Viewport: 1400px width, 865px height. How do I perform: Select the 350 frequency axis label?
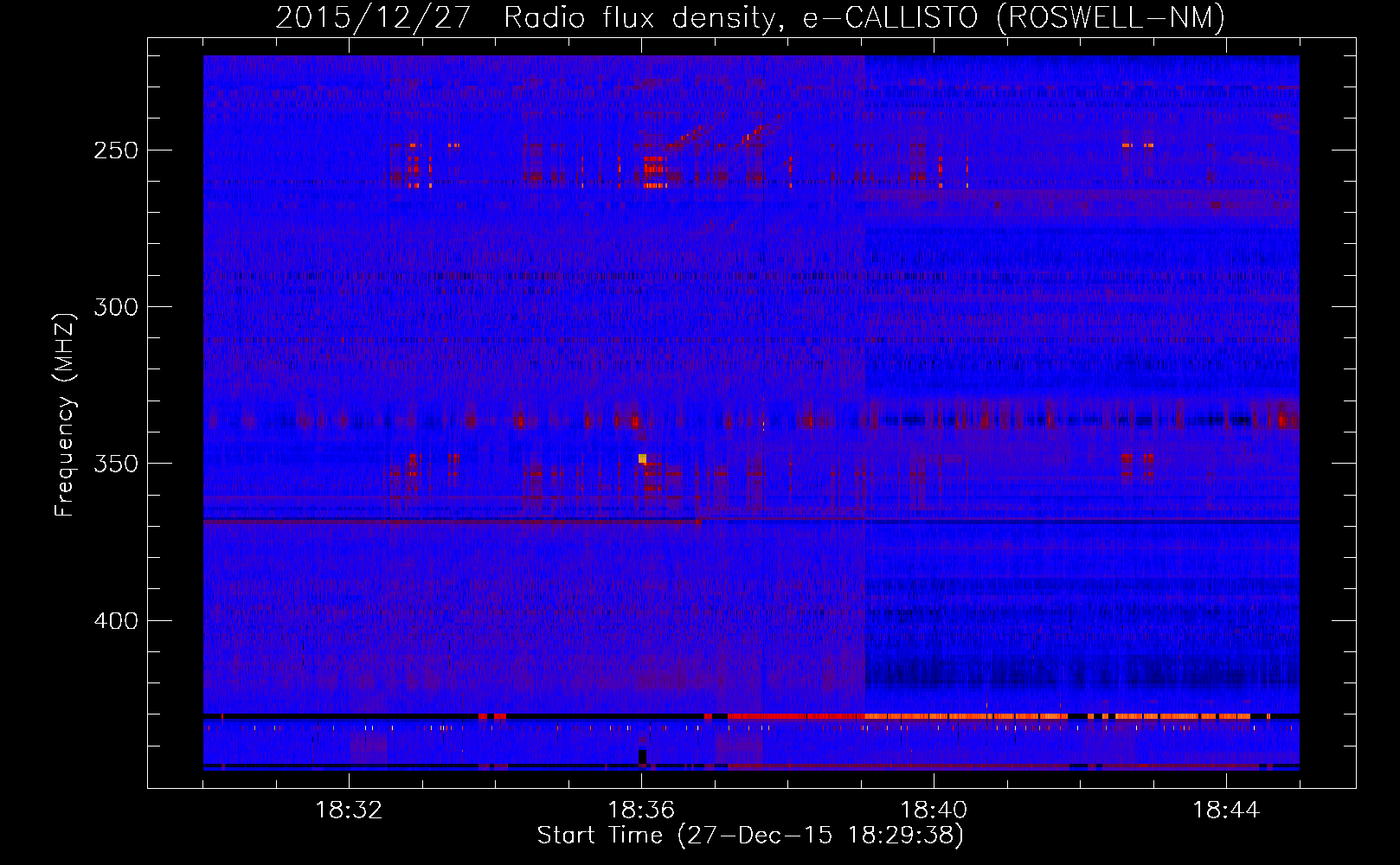pyautogui.click(x=116, y=464)
